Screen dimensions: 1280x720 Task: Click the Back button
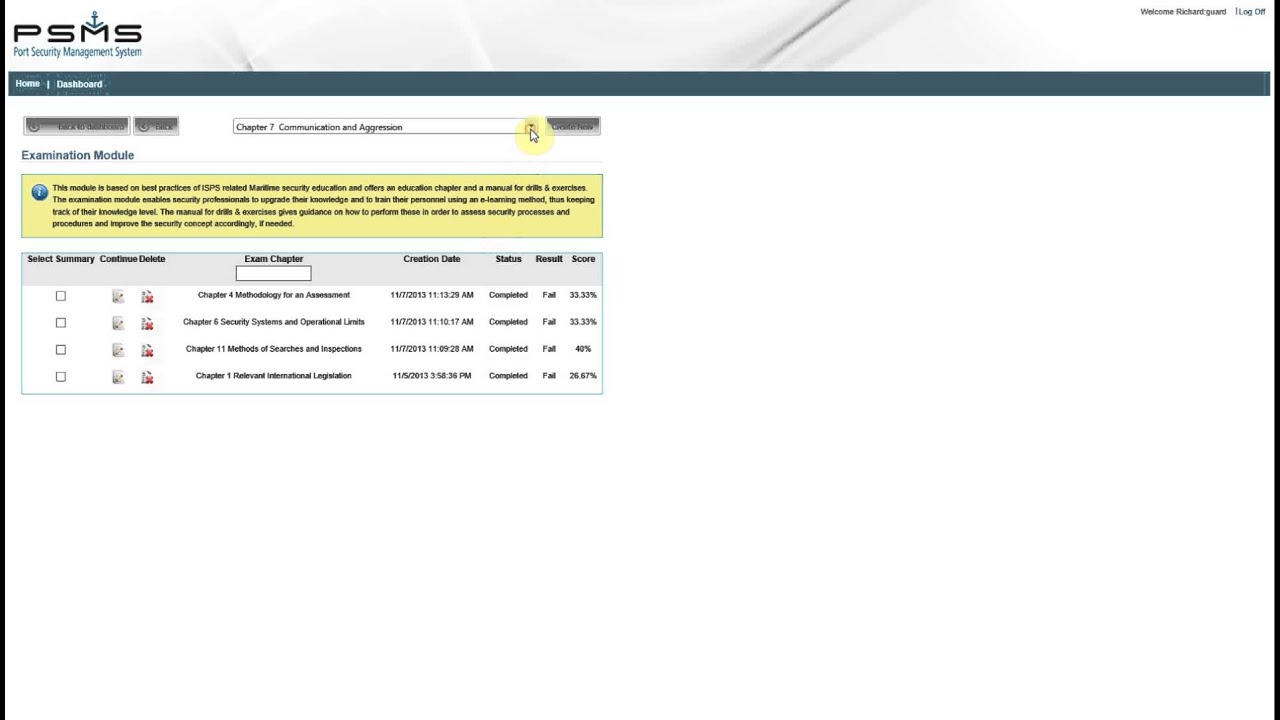click(x=156, y=127)
